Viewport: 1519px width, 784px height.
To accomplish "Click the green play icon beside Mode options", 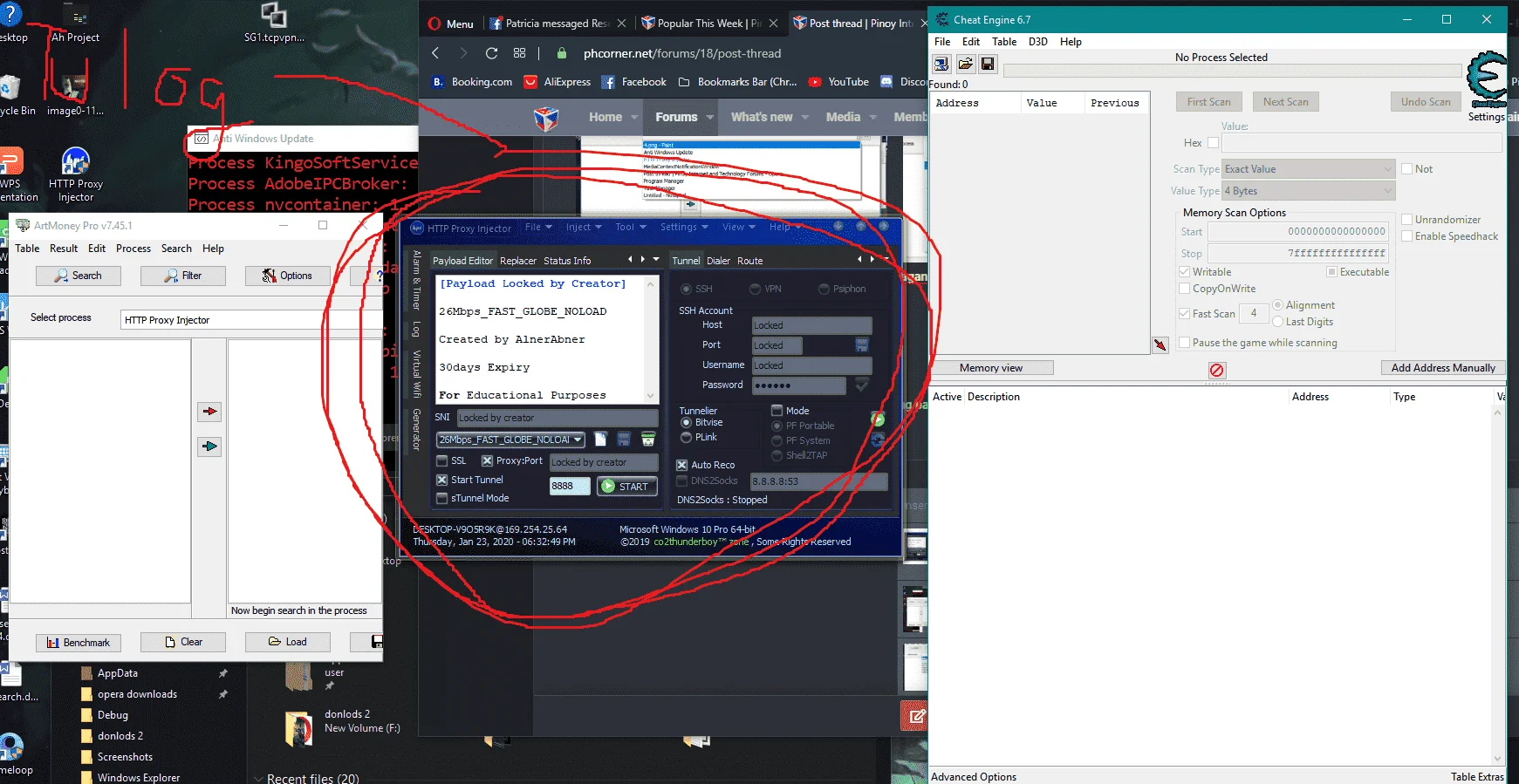I will (x=878, y=419).
